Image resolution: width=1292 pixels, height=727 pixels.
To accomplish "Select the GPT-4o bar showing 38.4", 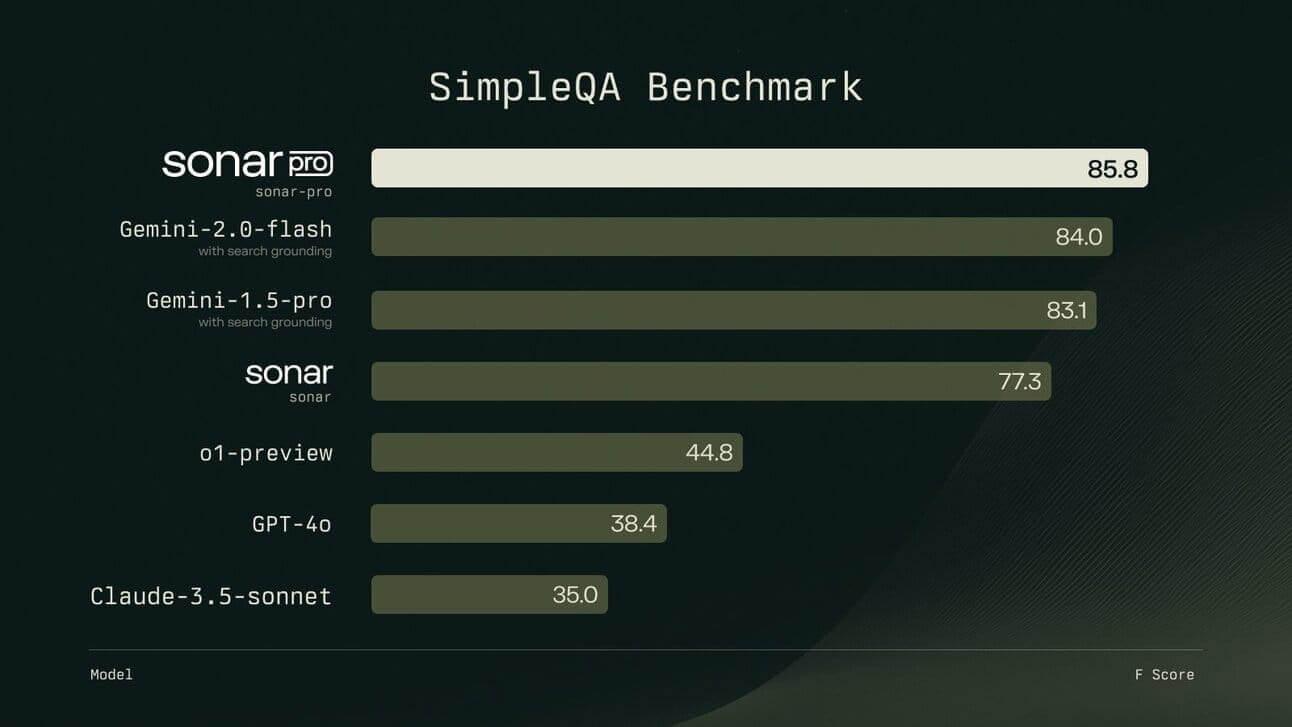I will 518,523.
